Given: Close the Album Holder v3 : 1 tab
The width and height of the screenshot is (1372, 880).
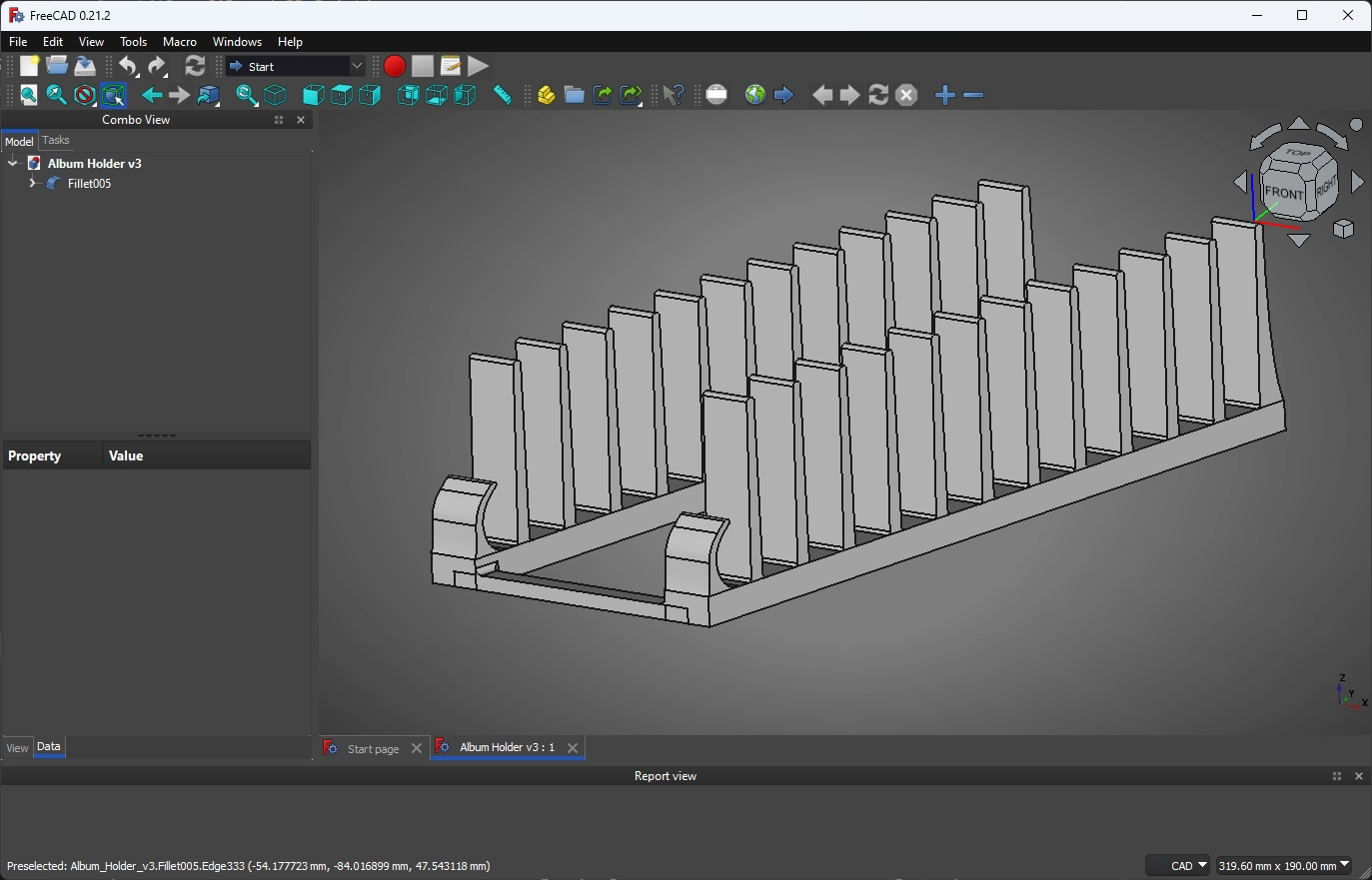Looking at the screenshot, I should 573,747.
